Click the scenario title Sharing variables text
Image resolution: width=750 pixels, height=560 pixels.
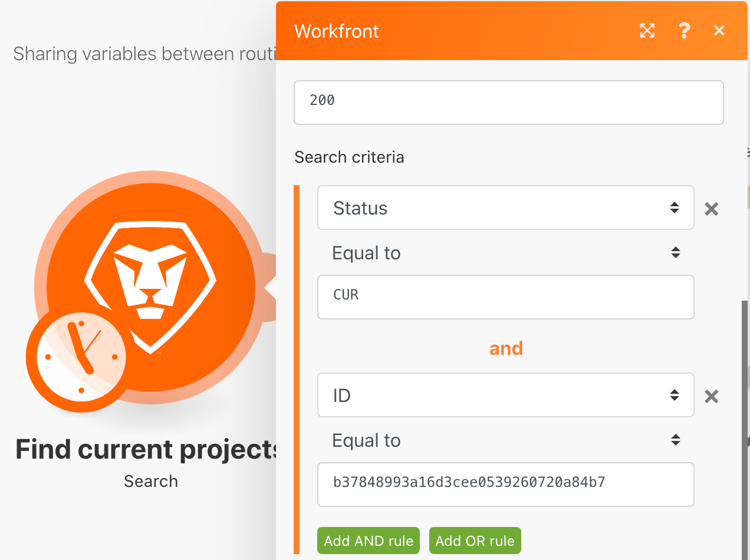pos(144,54)
